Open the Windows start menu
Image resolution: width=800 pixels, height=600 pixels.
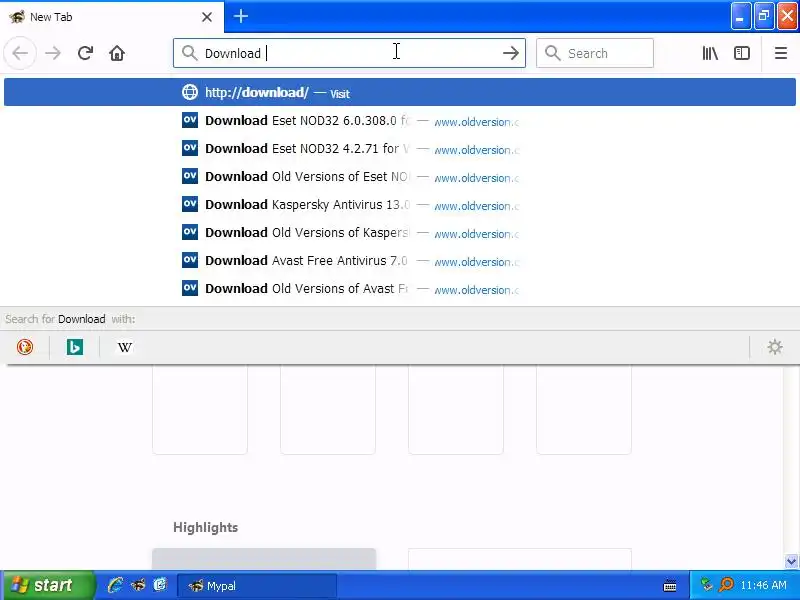pos(47,585)
